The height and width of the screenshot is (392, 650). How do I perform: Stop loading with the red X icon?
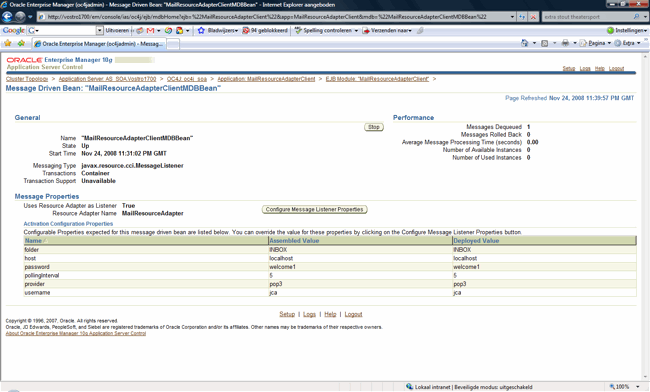coord(533,17)
